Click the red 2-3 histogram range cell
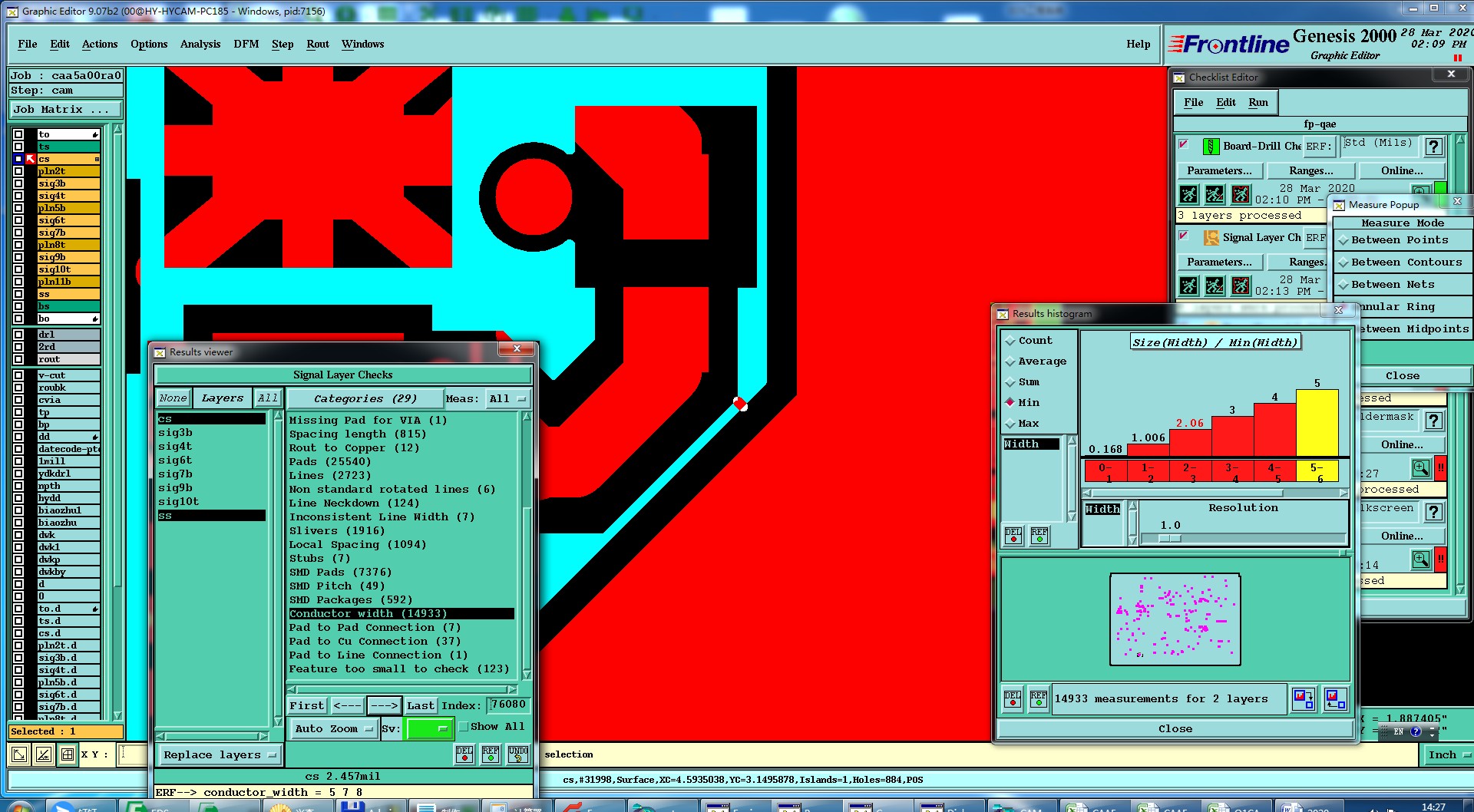This screenshot has width=1474, height=812. (x=1190, y=471)
